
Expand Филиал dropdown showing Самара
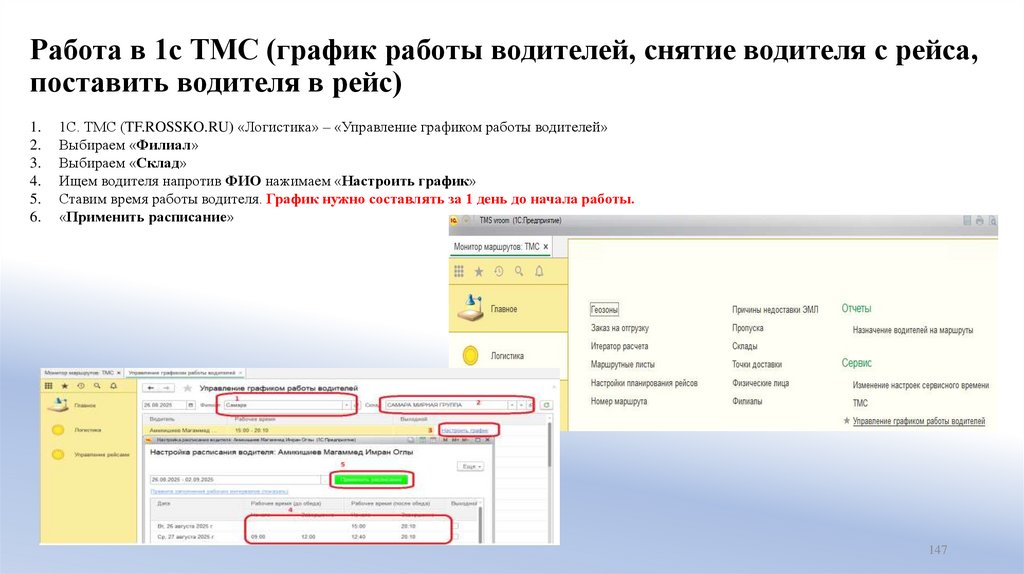point(346,405)
